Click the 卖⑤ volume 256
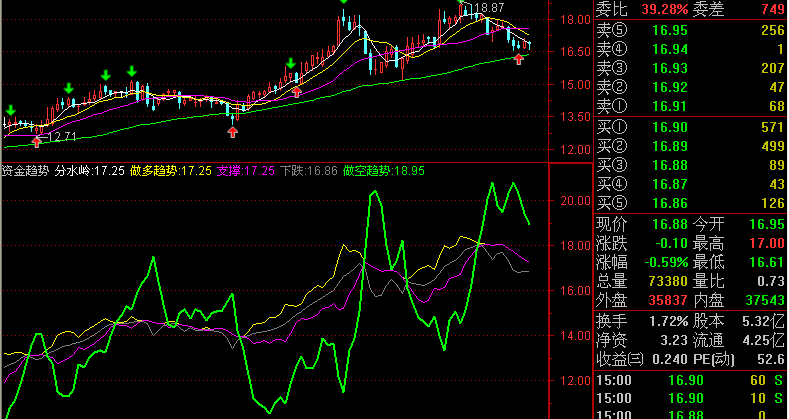Image resolution: width=789 pixels, height=419 pixels. pyautogui.click(x=773, y=30)
